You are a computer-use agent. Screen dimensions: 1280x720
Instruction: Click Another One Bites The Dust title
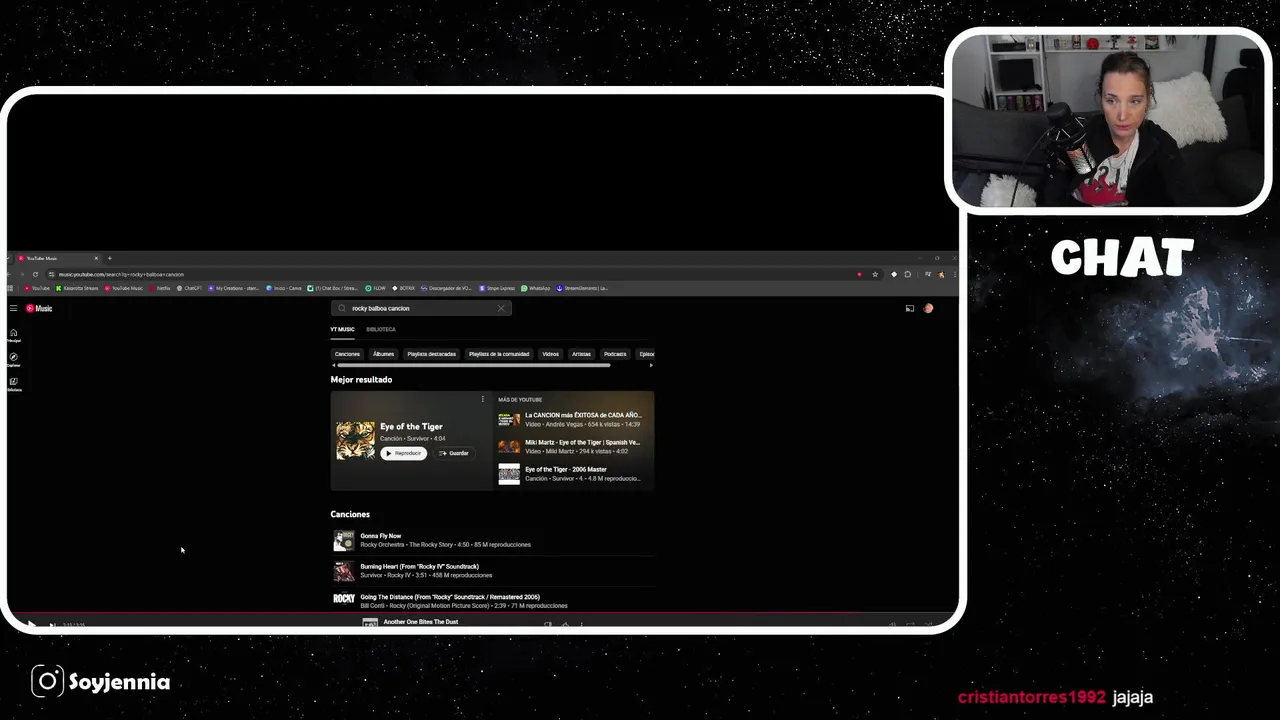pyautogui.click(x=421, y=622)
